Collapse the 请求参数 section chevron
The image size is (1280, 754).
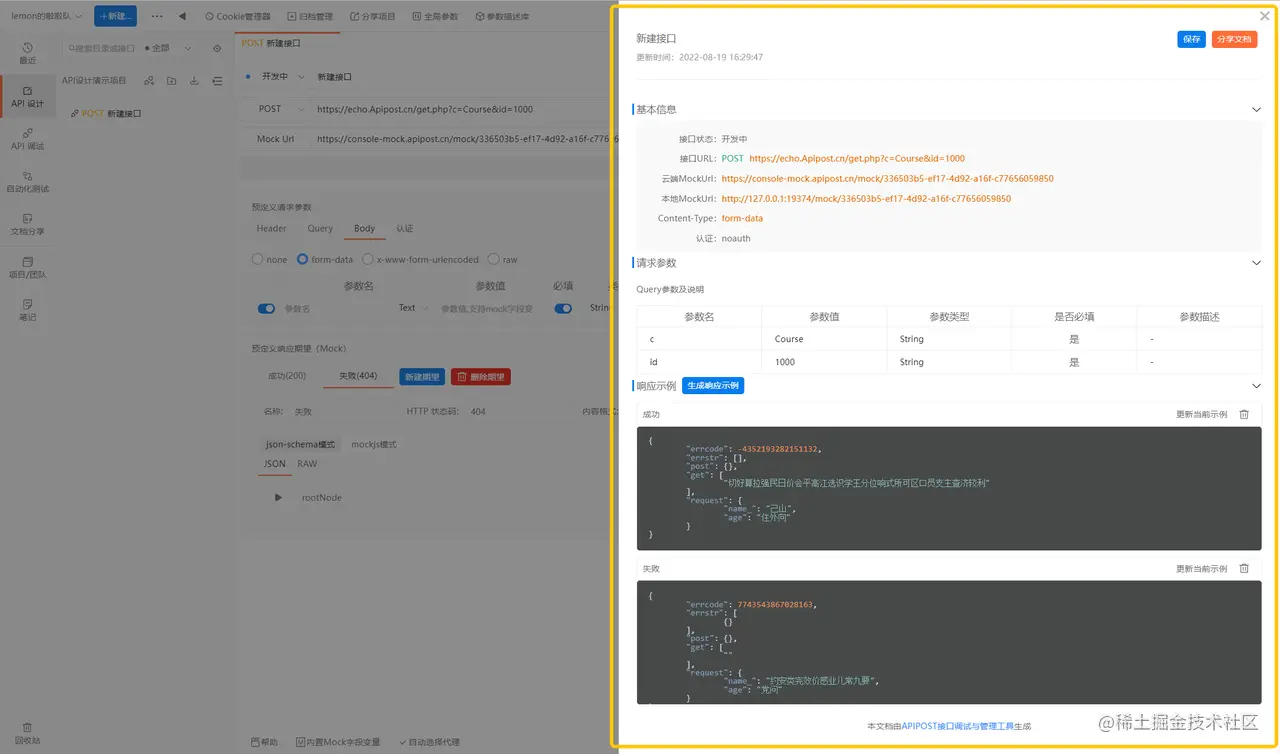point(1257,263)
